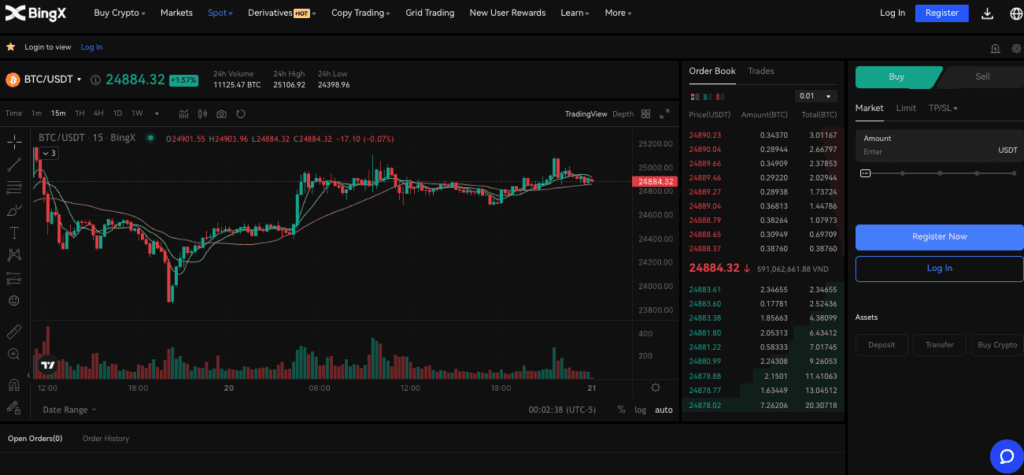Select the text annotation tool
The height and width of the screenshot is (475, 1024).
click(x=14, y=233)
